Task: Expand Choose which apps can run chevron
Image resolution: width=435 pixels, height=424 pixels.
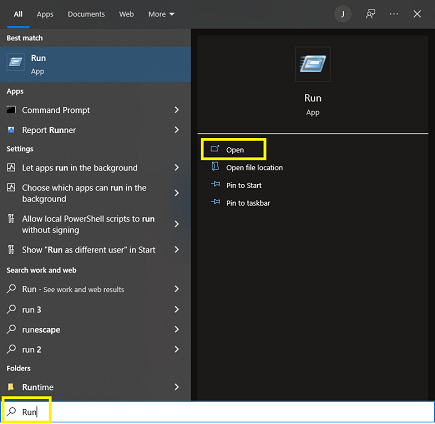Action: point(177,193)
